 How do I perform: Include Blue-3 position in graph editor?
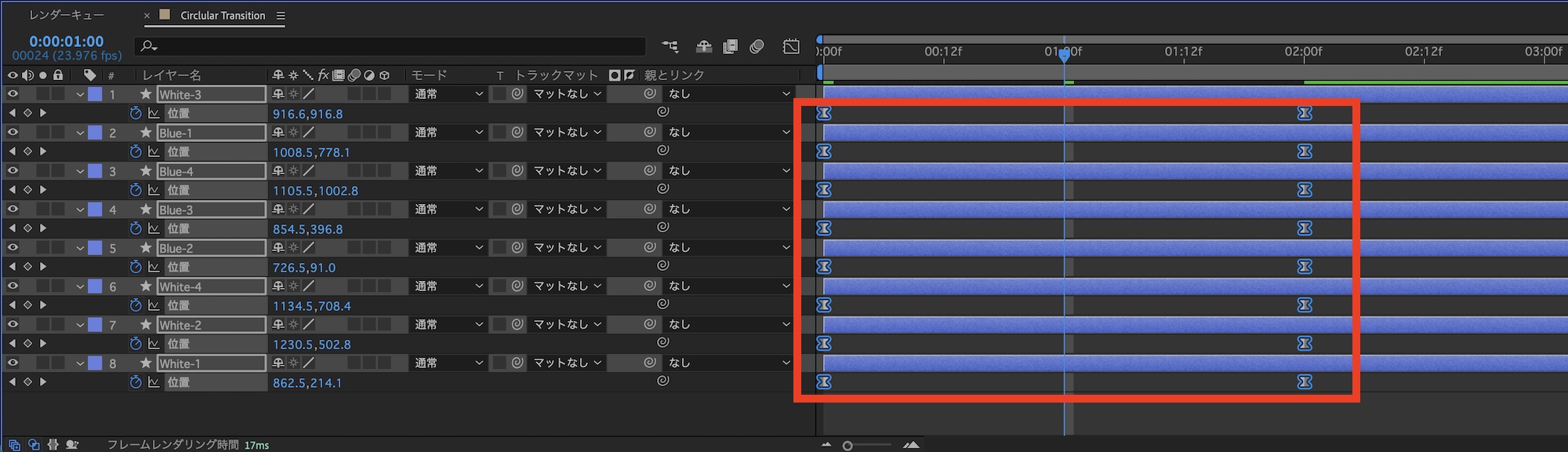154,228
